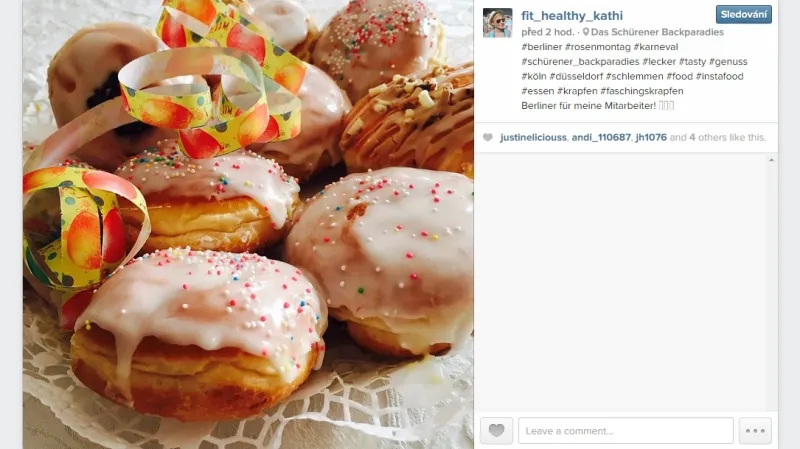800x449 pixels.
Task: Select the #karneval hashtag
Action: [x=656, y=47]
